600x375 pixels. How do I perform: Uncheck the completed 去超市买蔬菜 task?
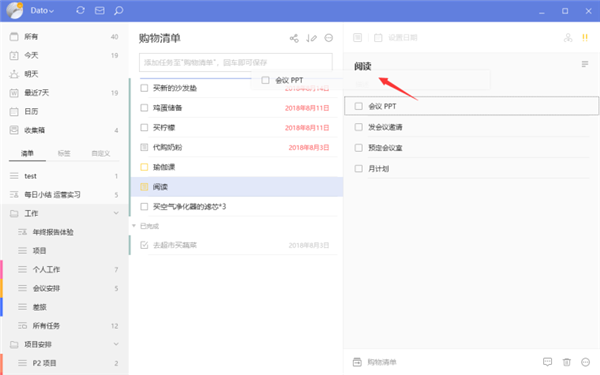[144, 245]
